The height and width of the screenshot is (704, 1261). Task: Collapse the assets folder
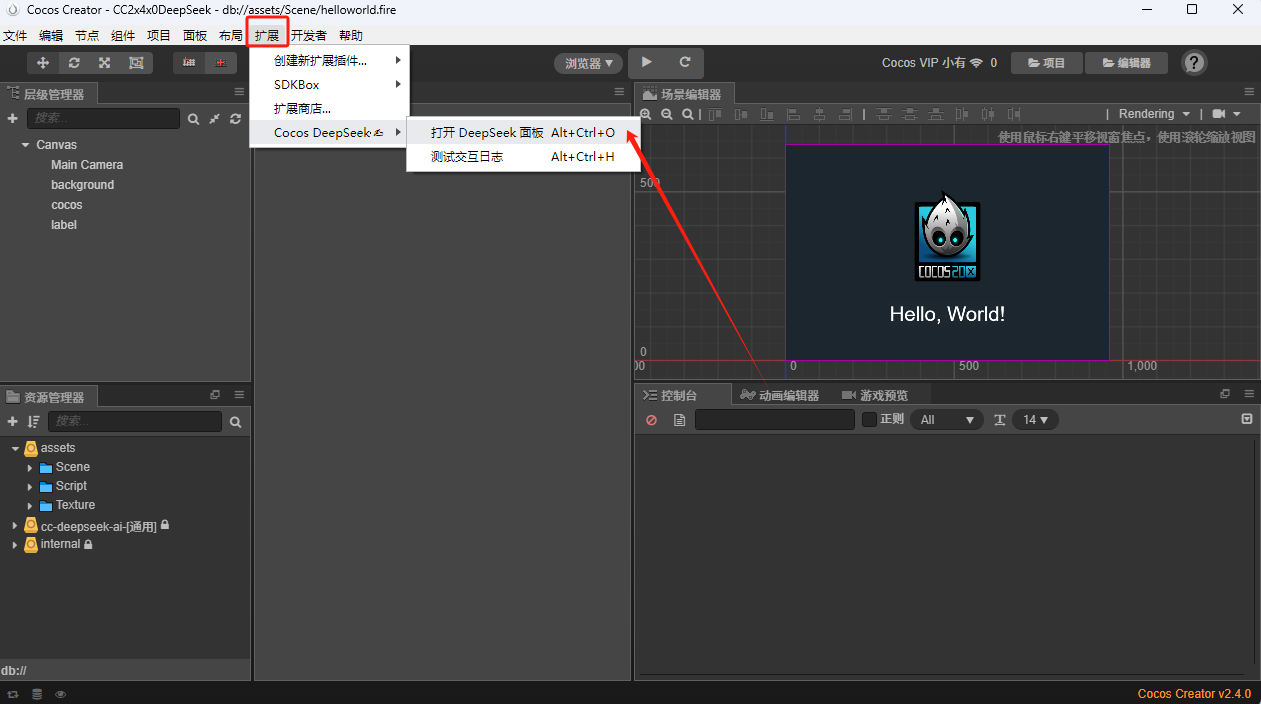point(15,448)
